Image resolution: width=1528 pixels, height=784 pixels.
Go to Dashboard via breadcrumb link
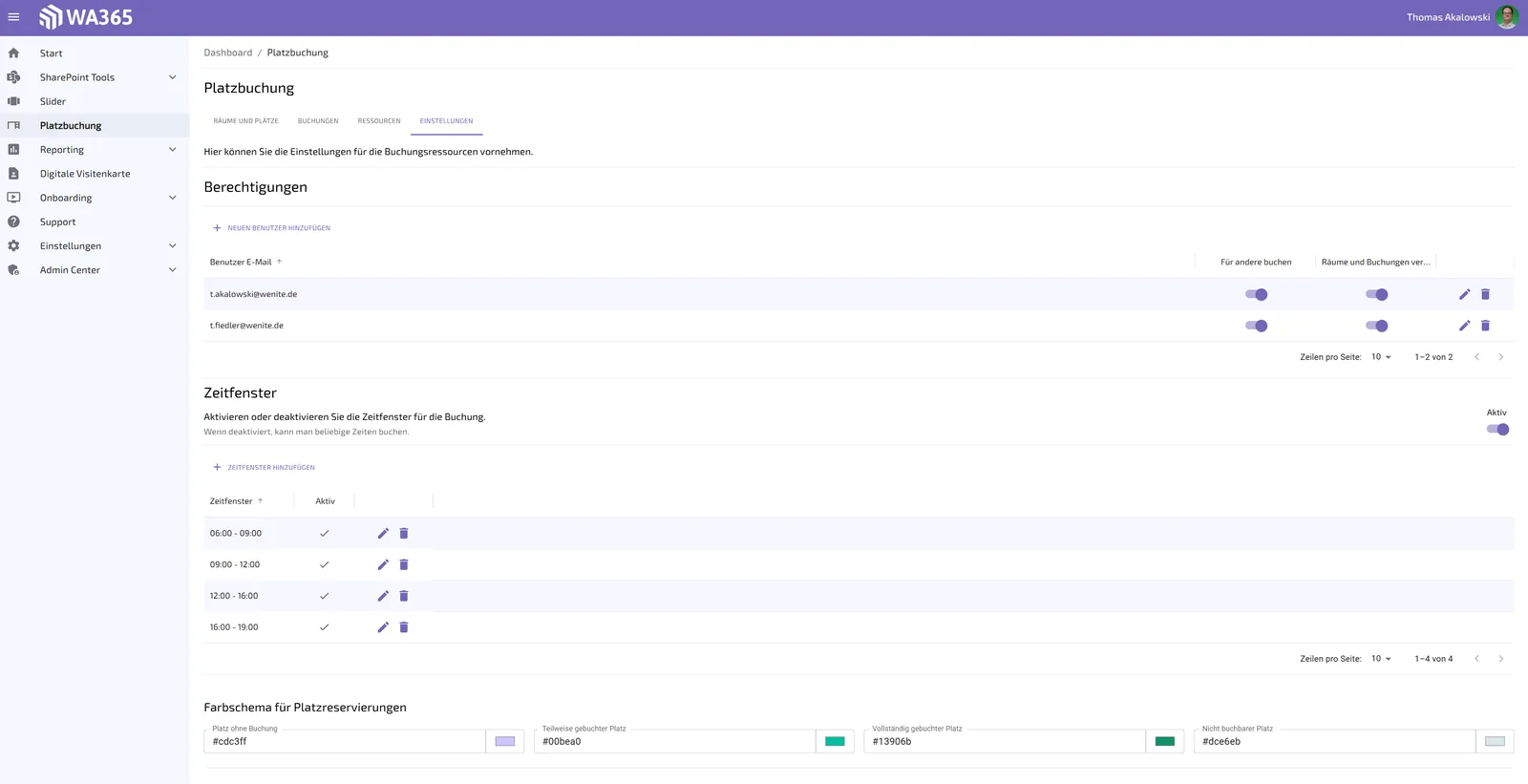point(228,53)
